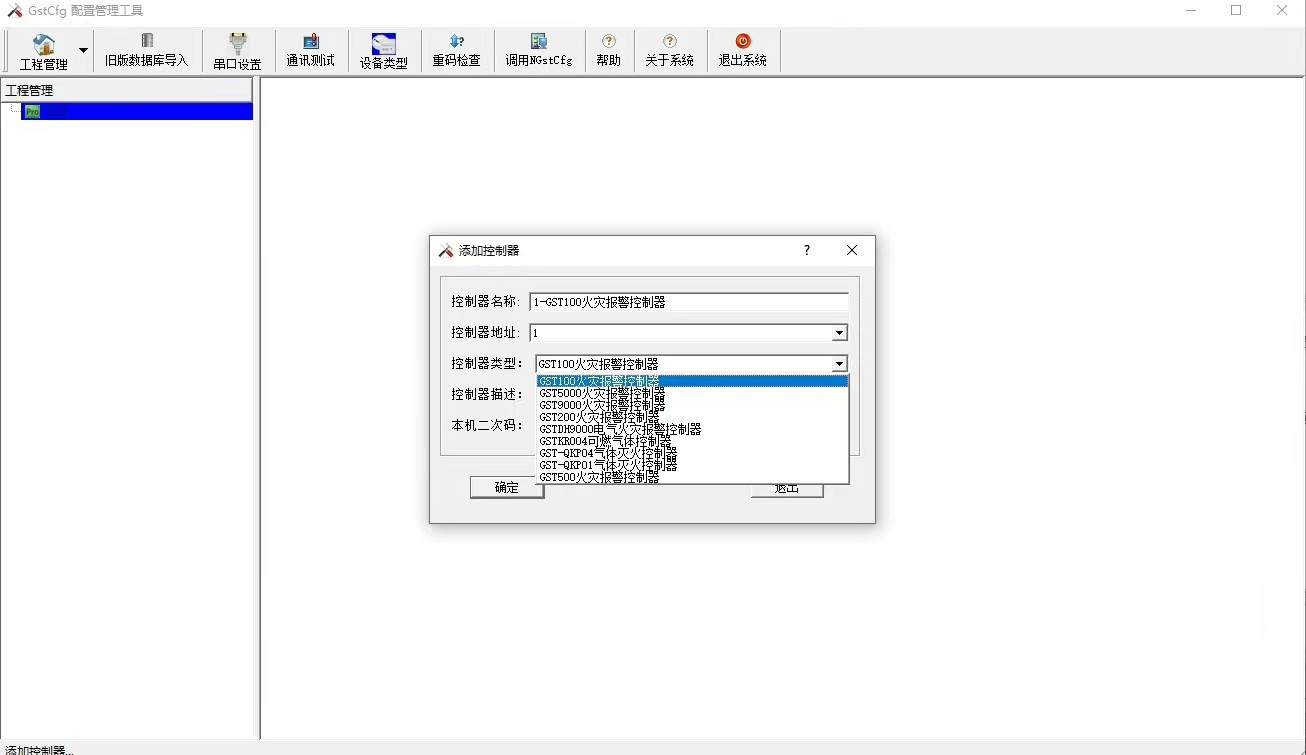Run 重码检查 duplicate code check
This screenshot has width=1306, height=755.
456,51
